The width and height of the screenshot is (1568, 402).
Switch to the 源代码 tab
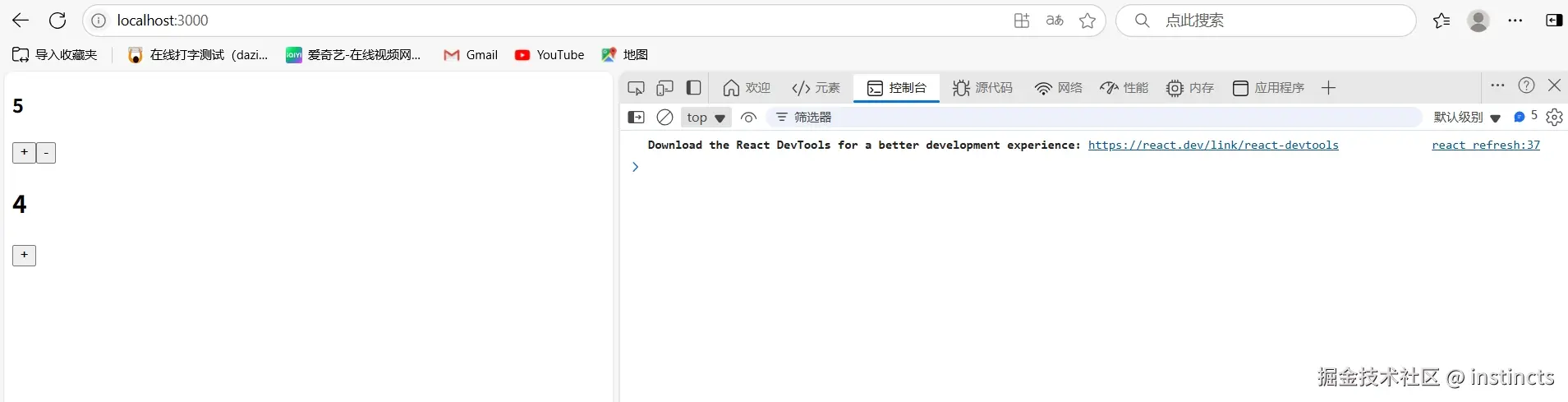(x=982, y=88)
